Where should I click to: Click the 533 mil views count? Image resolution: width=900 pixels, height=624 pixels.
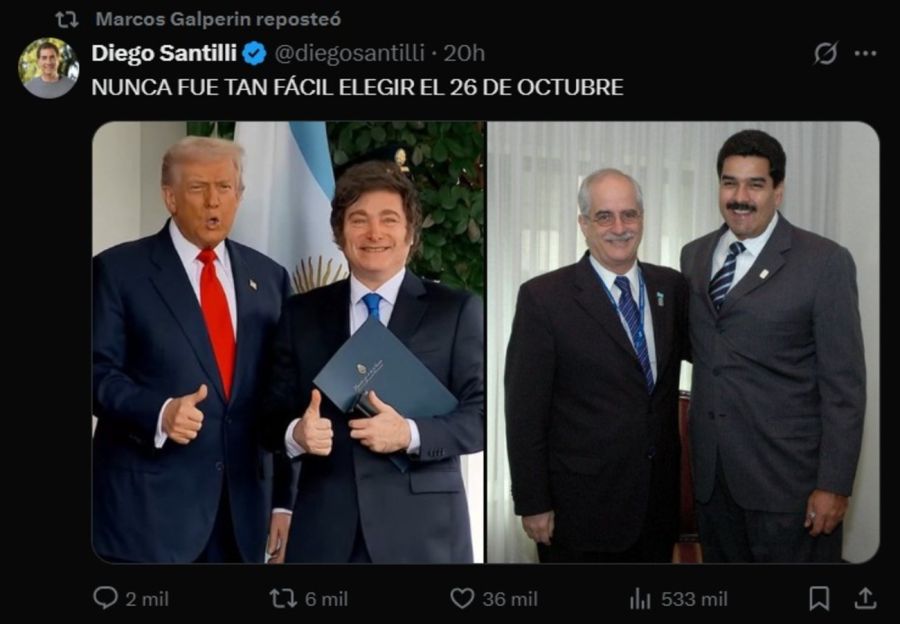pos(693,598)
